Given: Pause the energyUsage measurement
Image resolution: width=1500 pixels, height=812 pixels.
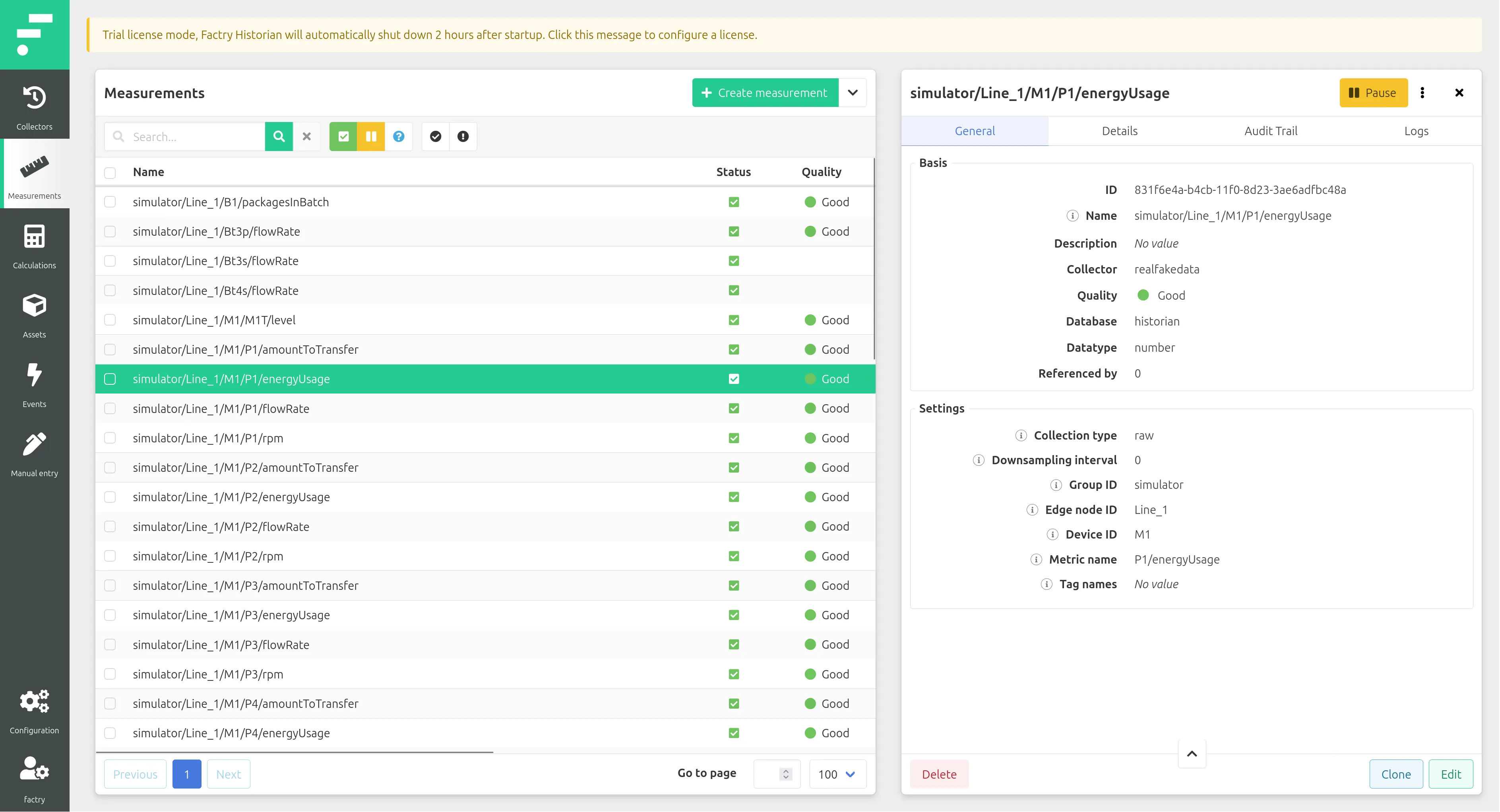Looking at the screenshot, I should 1374,93.
